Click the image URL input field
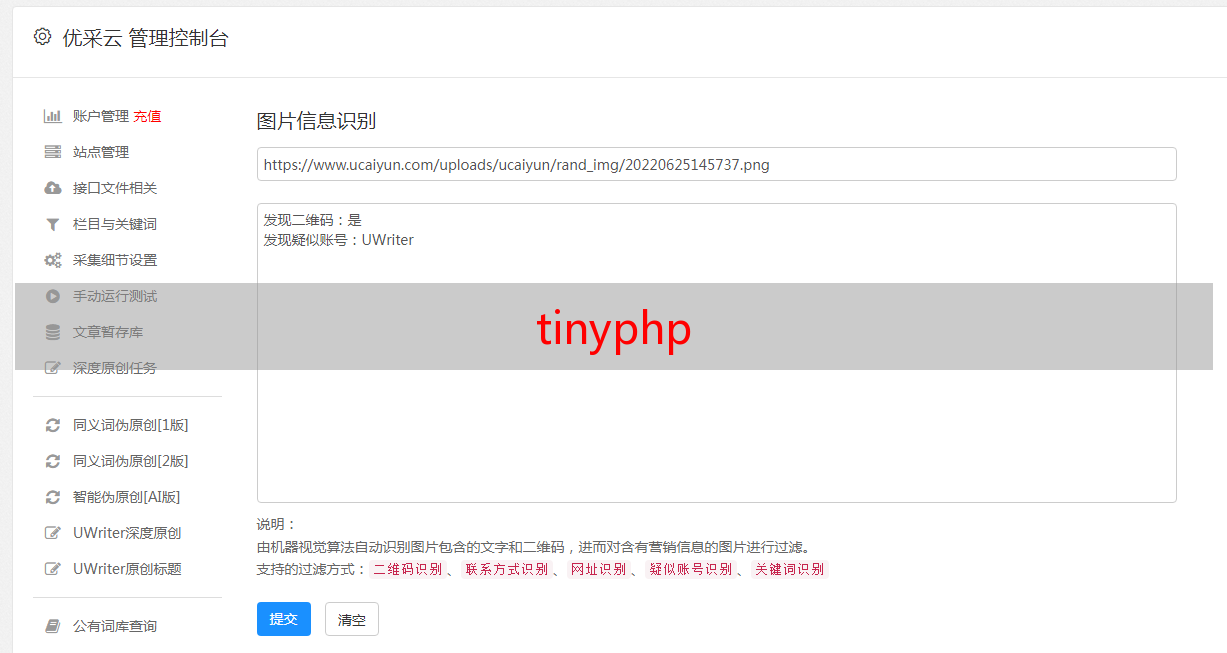Viewport: 1227px width, 653px height. pos(716,164)
